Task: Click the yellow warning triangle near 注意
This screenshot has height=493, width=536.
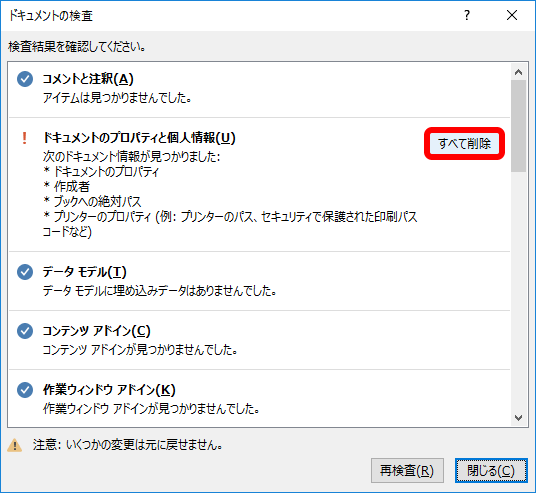Action: coord(15,445)
